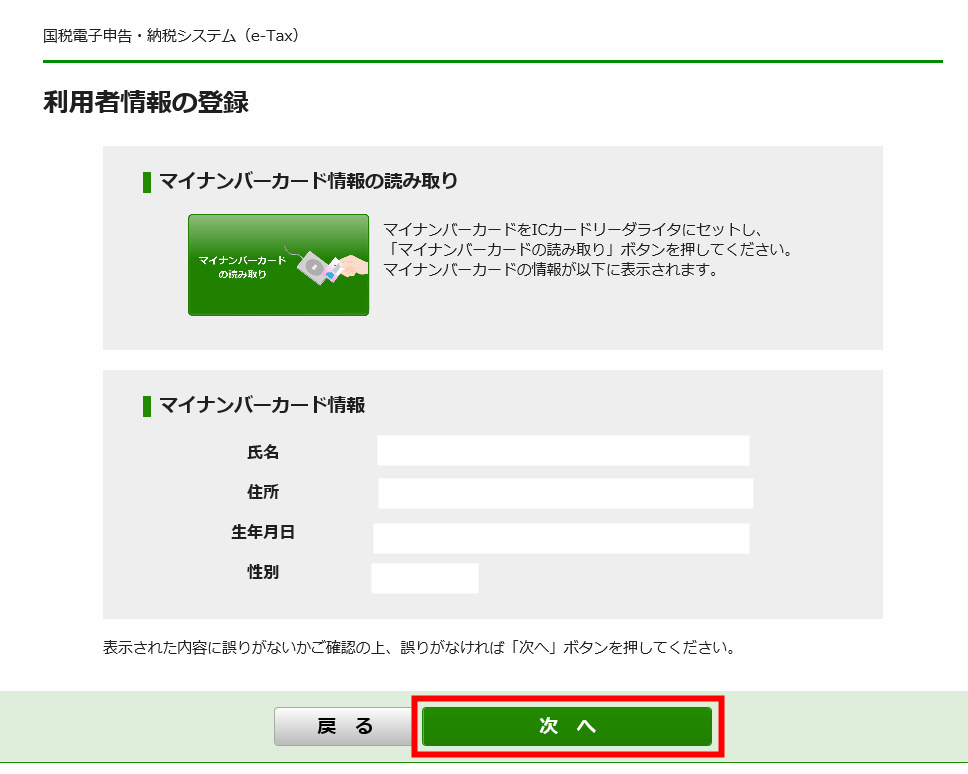Select the 生年月日 input field
The image size is (968, 774).
click(x=561, y=538)
